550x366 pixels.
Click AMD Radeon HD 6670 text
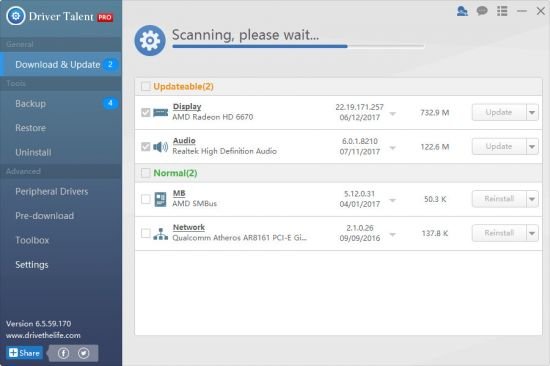coord(213,117)
